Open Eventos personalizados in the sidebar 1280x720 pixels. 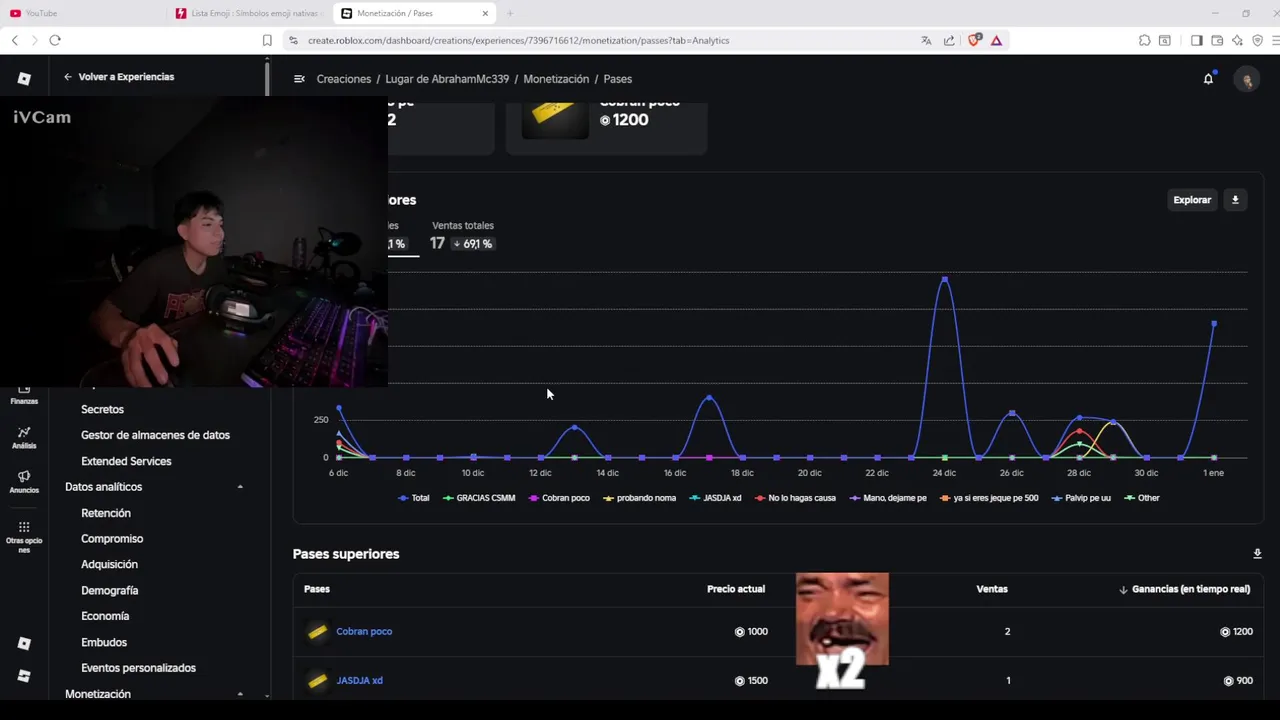pos(138,668)
